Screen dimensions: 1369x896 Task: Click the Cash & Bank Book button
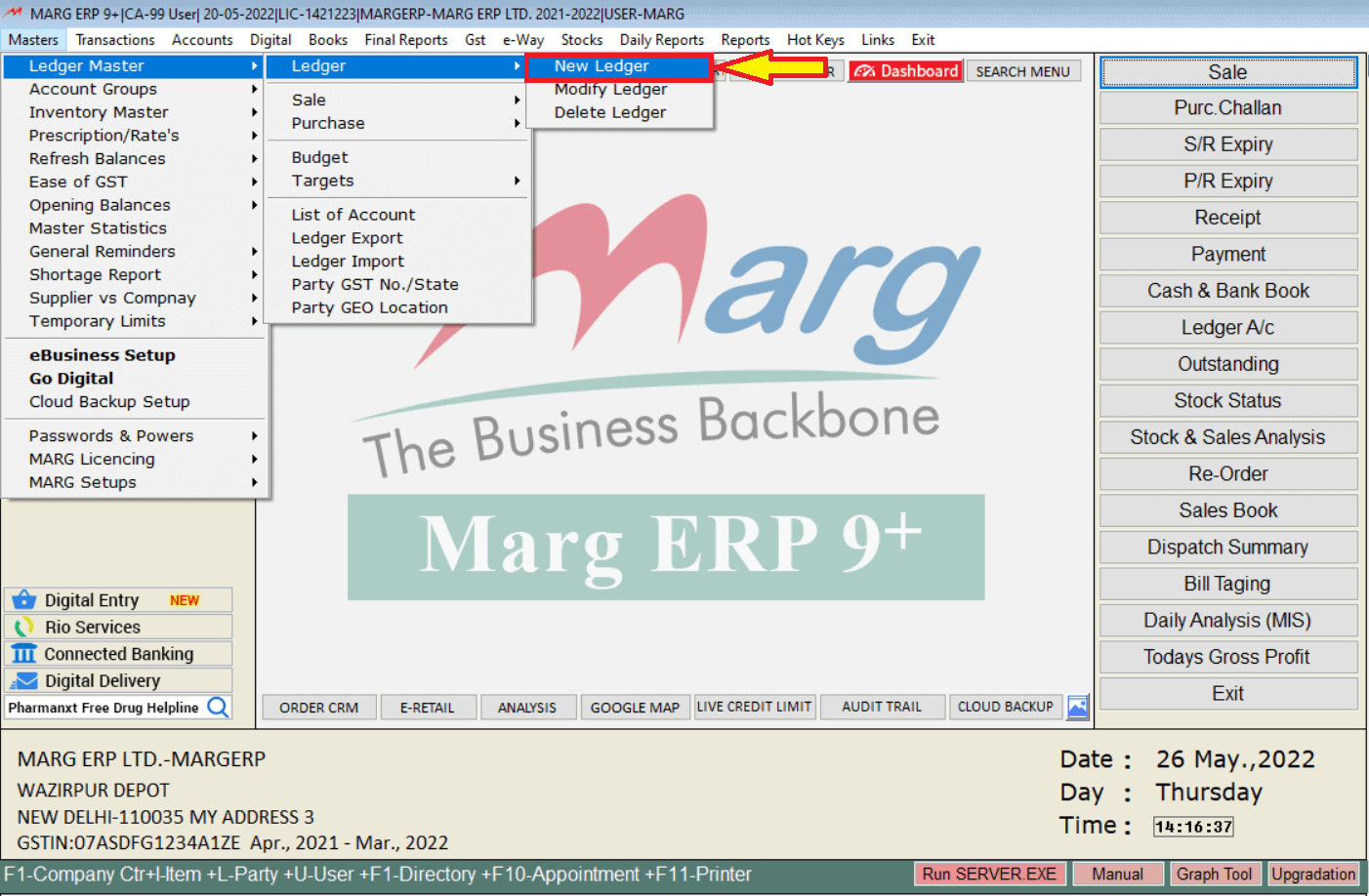pos(1228,291)
